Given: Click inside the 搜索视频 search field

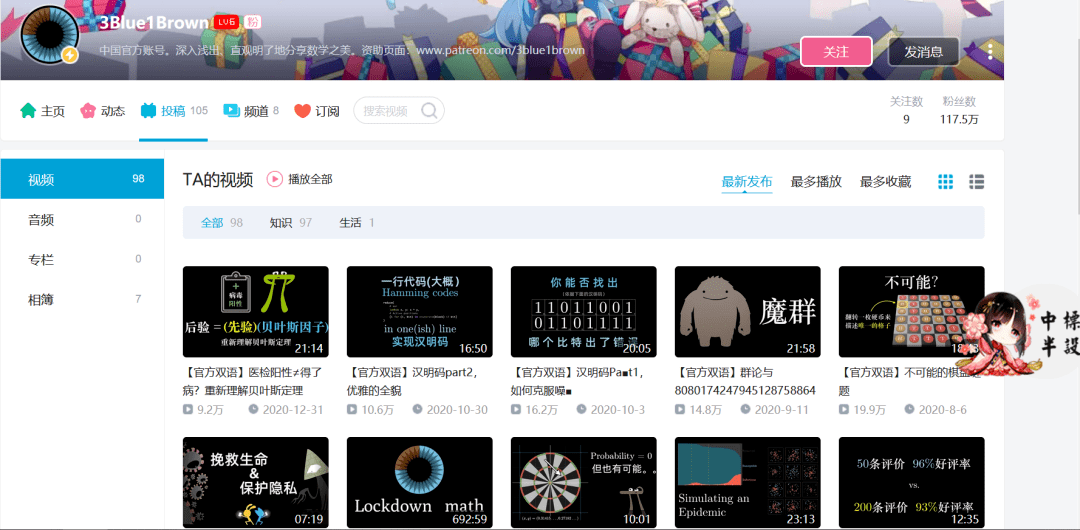Looking at the screenshot, I should coord(388,111).
